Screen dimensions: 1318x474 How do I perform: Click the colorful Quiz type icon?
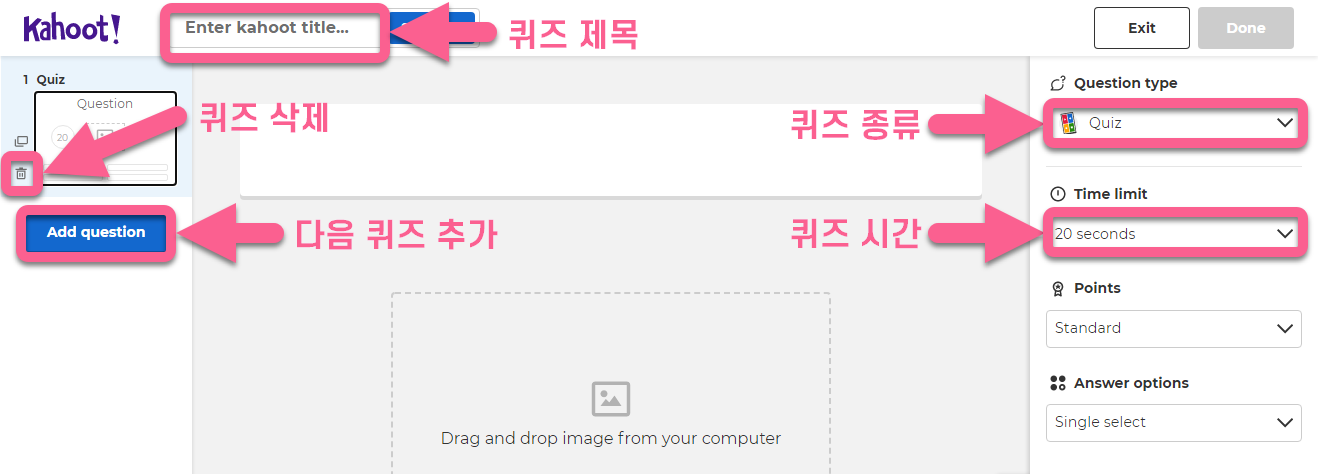pos(1069,123)
